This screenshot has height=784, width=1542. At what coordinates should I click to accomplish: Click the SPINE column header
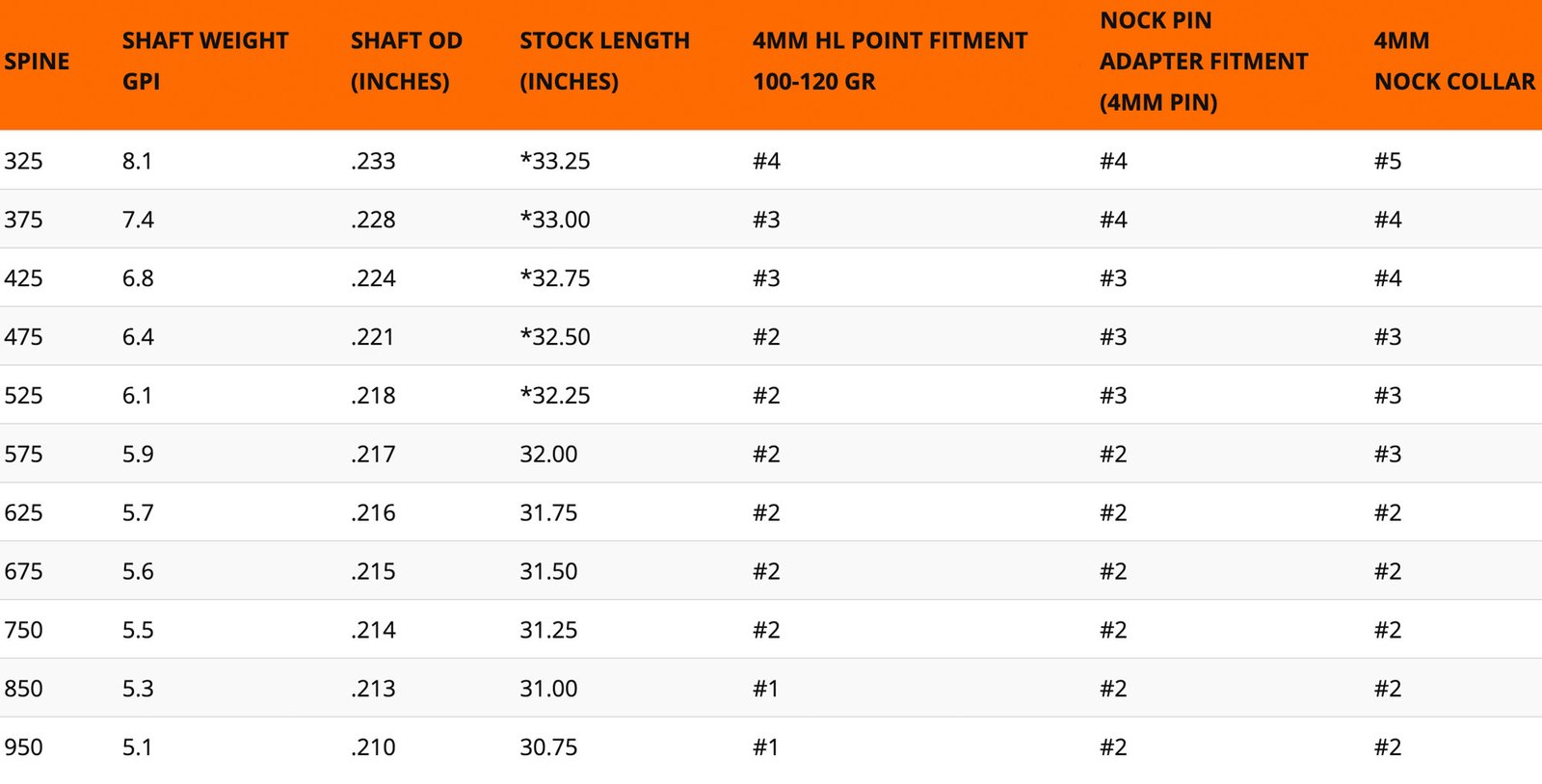(x=37, y=62)
